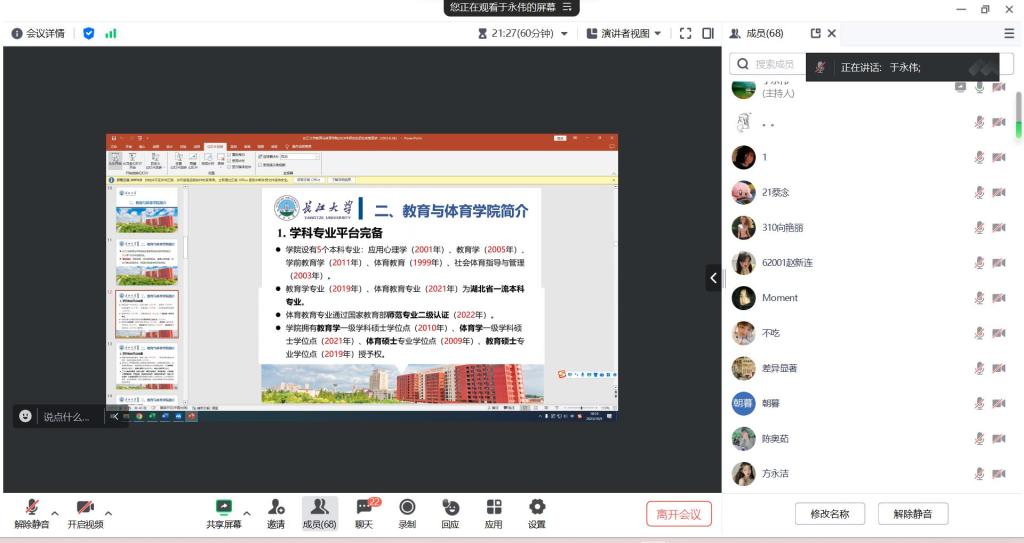The width and height of the screenshot is (1024, 543).
Task: Start recording with the 录制 icon
Action: point(407,508)
